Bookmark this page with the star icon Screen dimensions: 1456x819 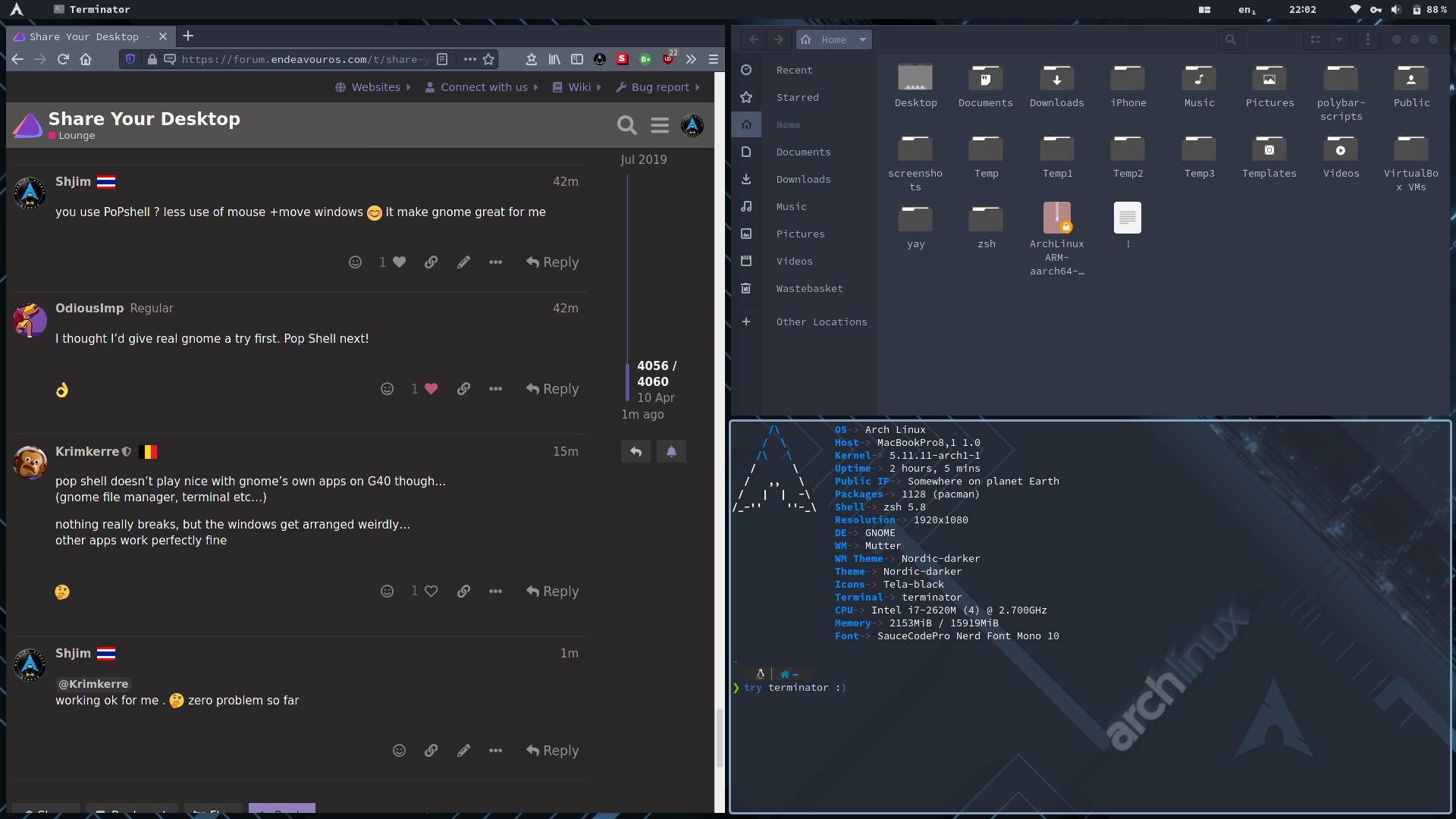[489, 59]
